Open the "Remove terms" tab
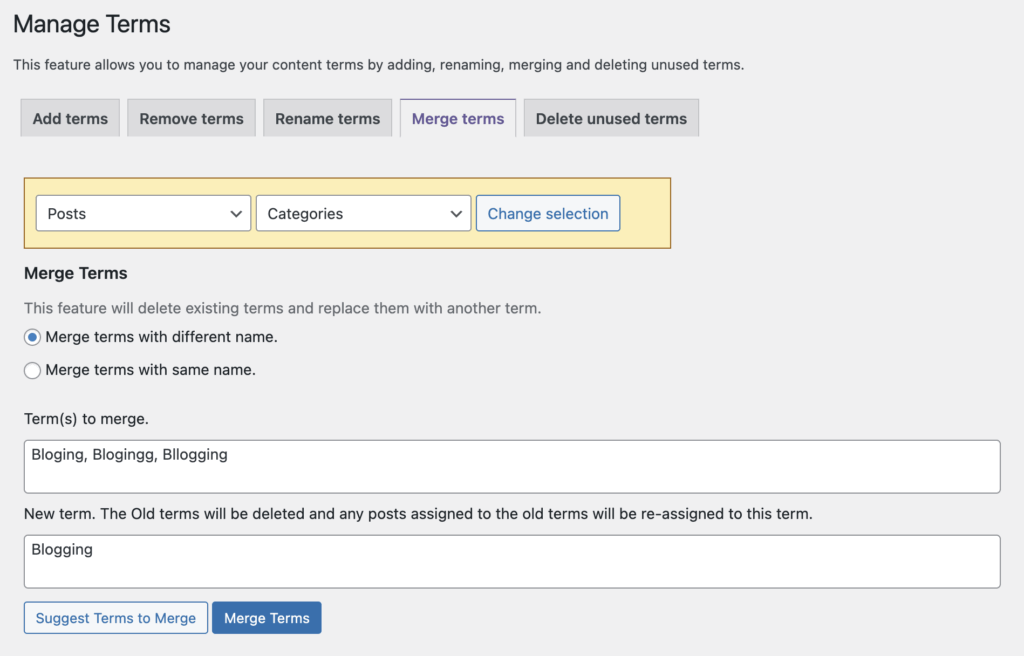Viewport: 1024px width, 656px height. point(191,117)
